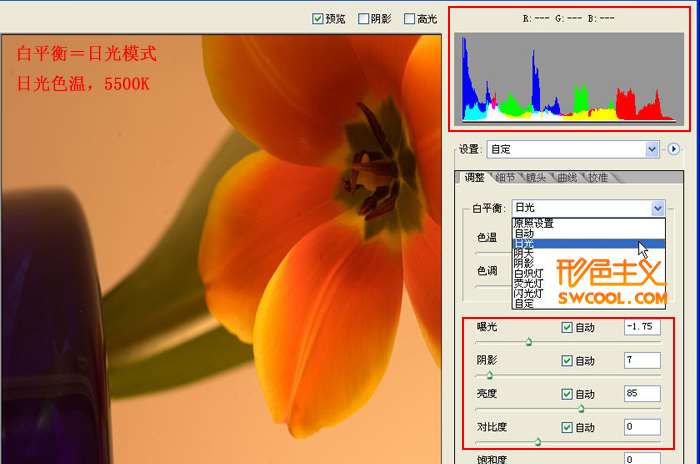Switch to the 镜头 lens tab
Screen dimensions: 700x464
point(536,178)
